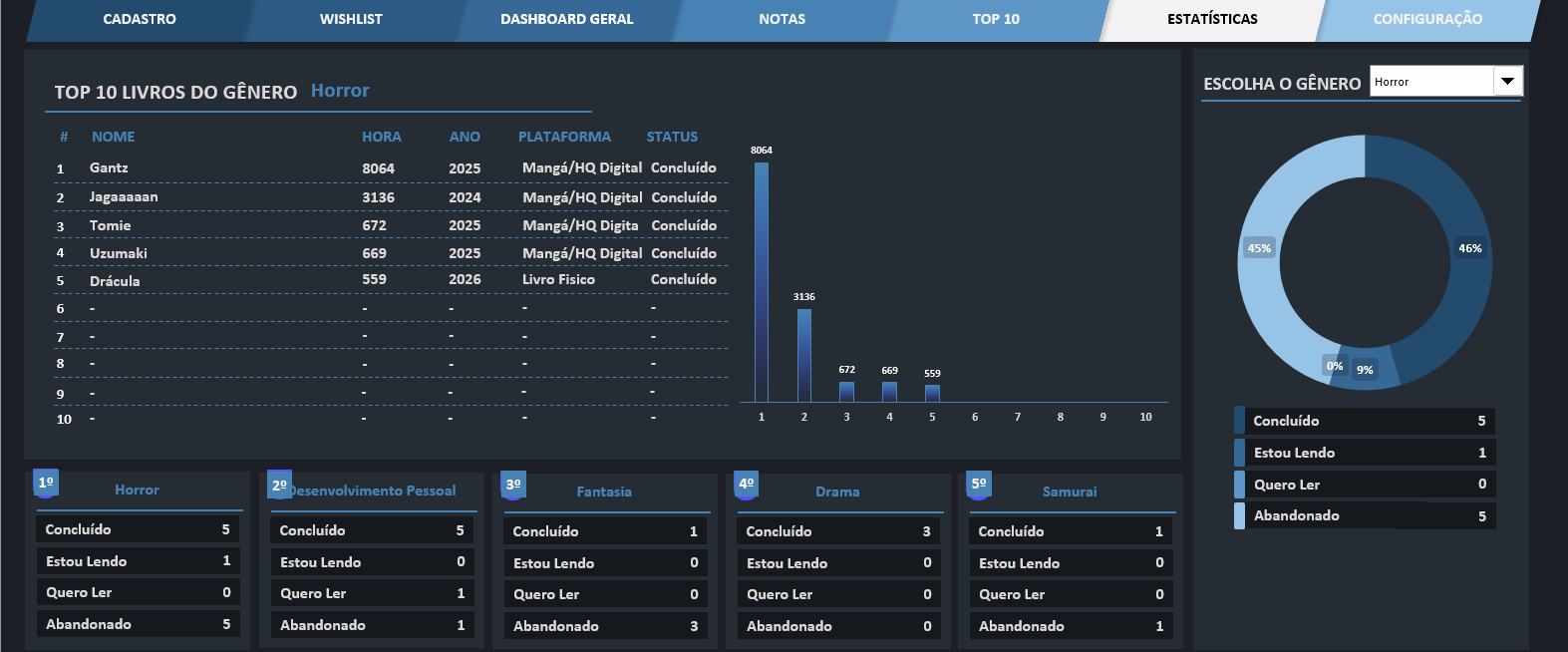The height and width of the screenshot is (652, 1568).
Task: Expand the genre dropdown arrow
Action: tap(1507, 81)
